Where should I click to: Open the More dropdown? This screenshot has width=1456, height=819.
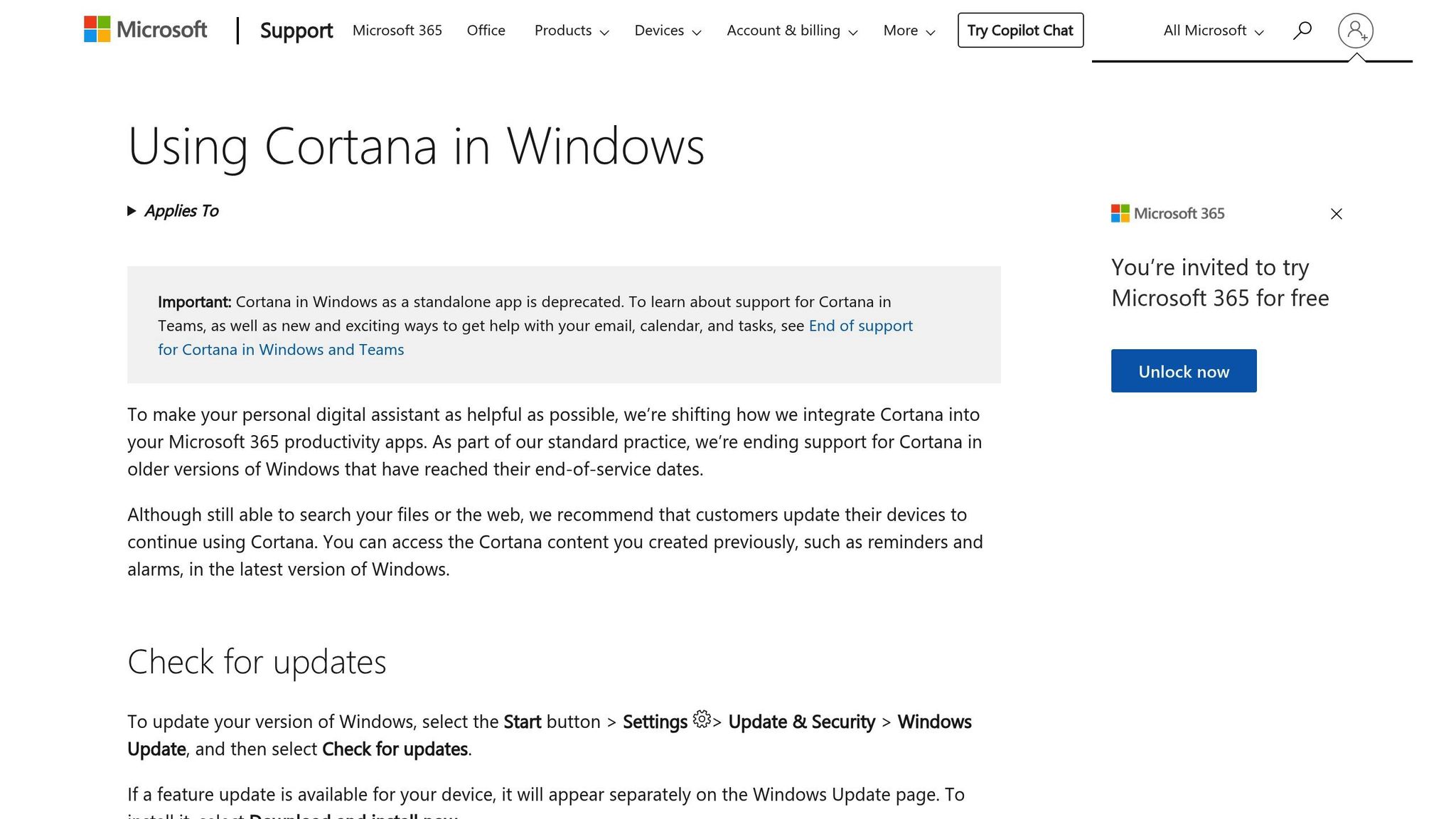907,31
